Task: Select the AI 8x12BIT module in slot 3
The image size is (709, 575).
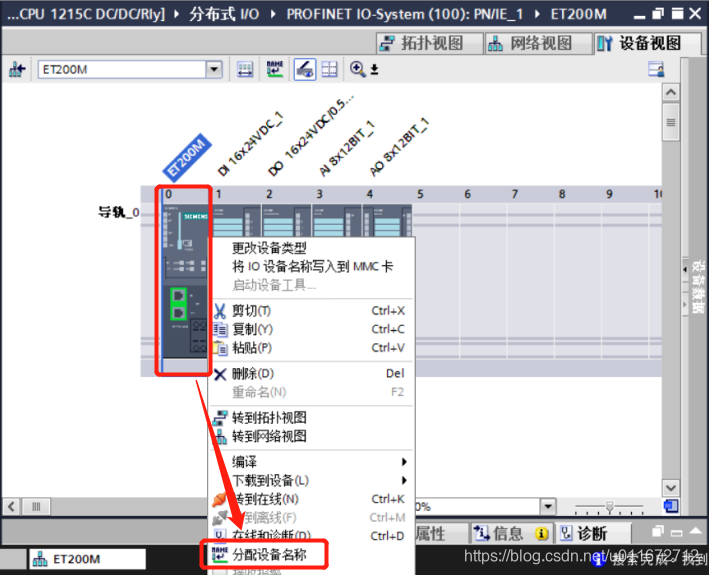Action: click(337, 221)
